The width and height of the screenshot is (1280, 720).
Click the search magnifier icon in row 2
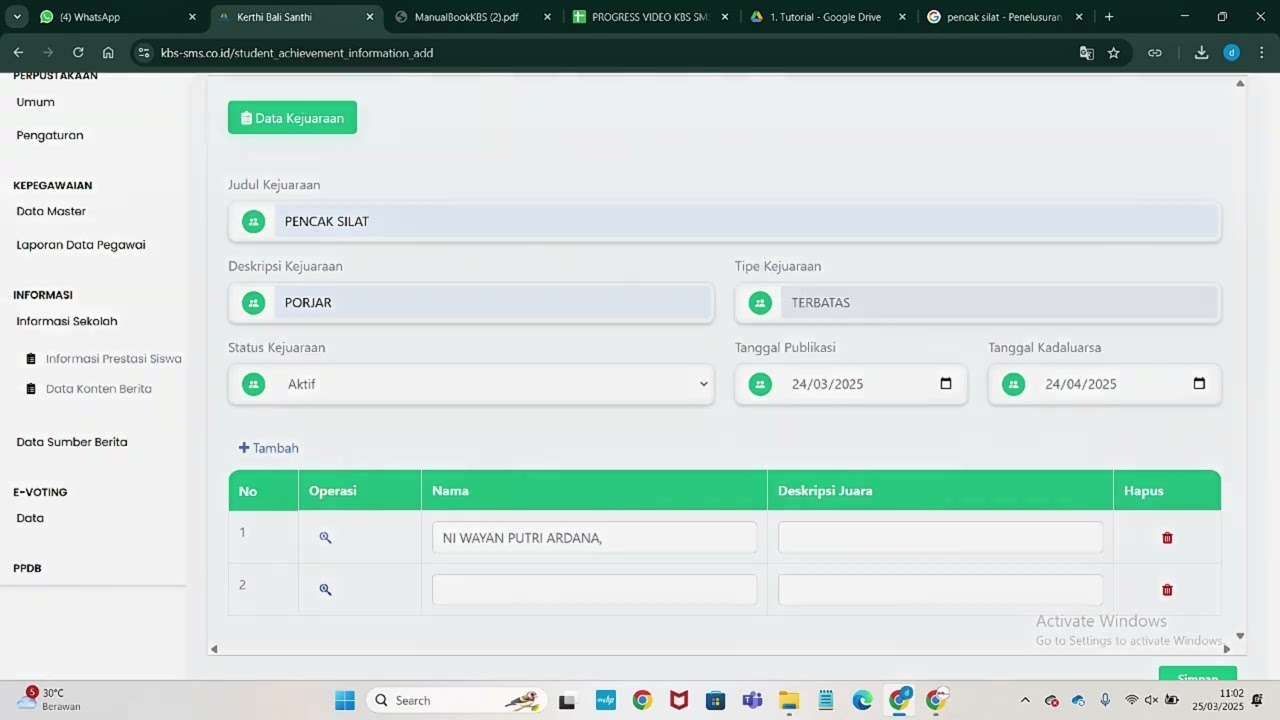click(x=325, y=590)
